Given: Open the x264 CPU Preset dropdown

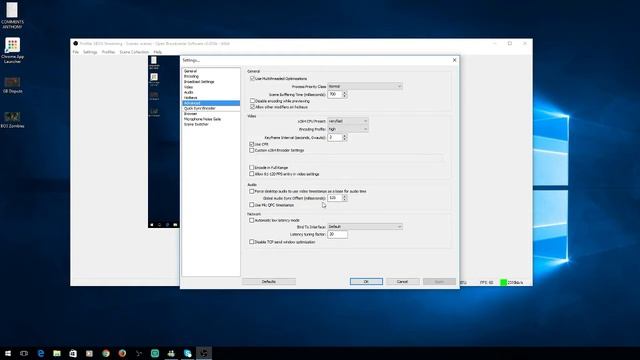Looking at the screenshot, I should [348, 121].
